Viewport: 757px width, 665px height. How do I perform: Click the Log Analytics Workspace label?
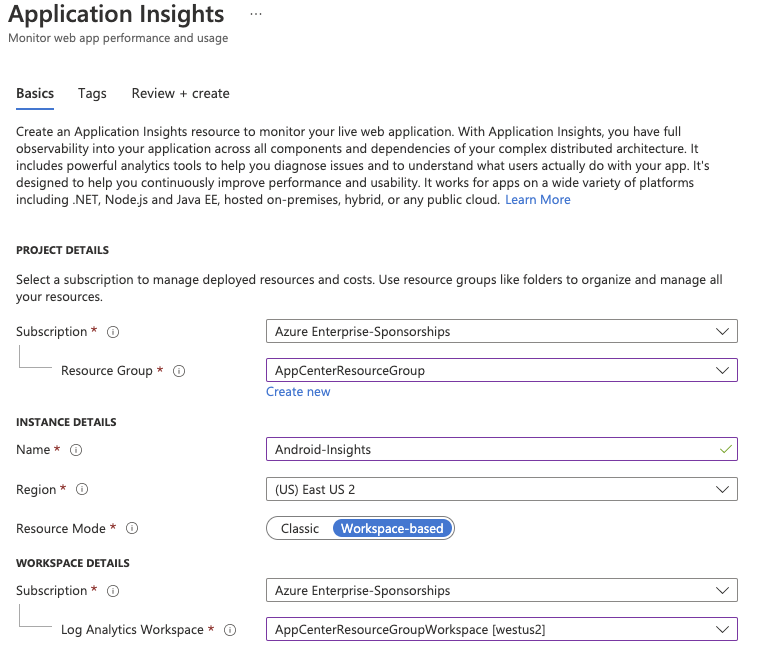click(132, 630)
